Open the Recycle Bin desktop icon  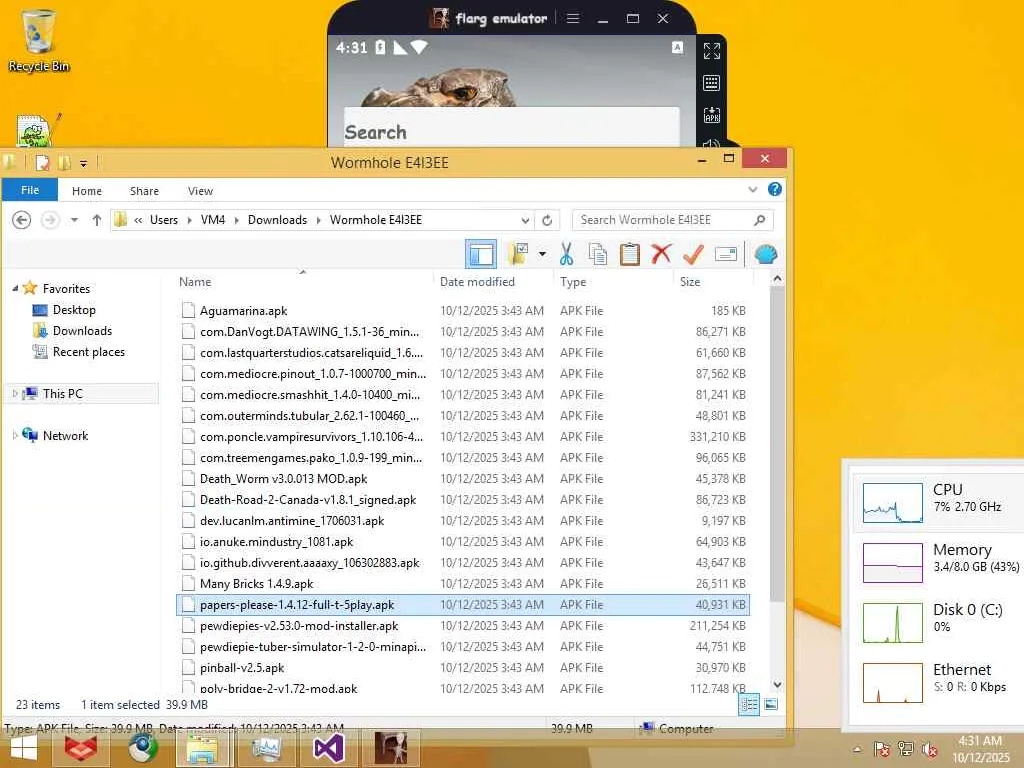click(x=39, y=40)
